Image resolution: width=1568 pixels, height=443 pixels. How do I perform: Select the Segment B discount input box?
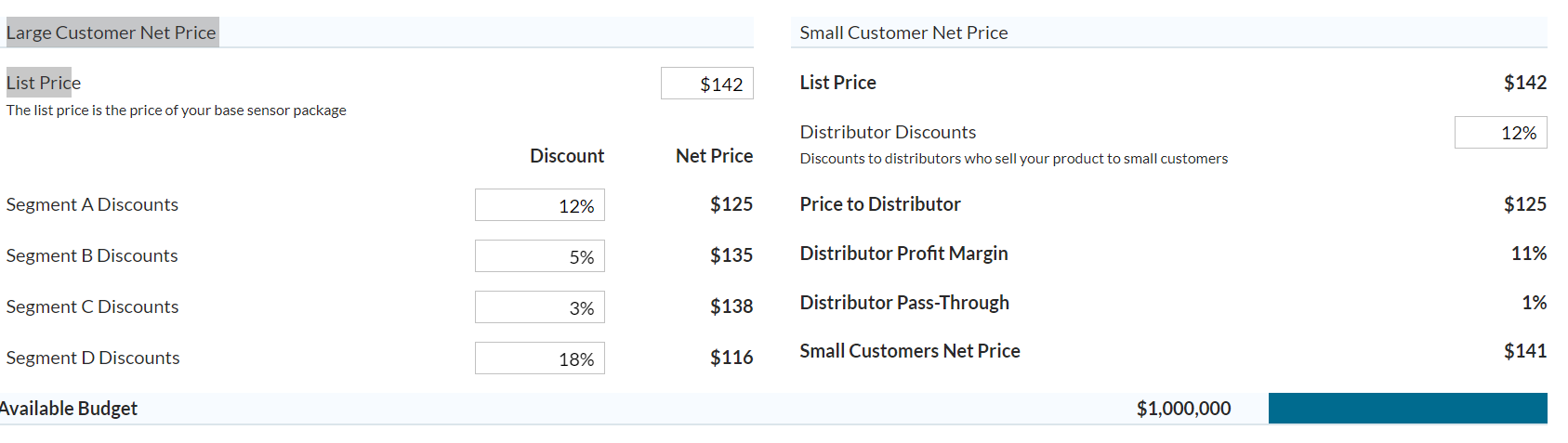point(539,256)
